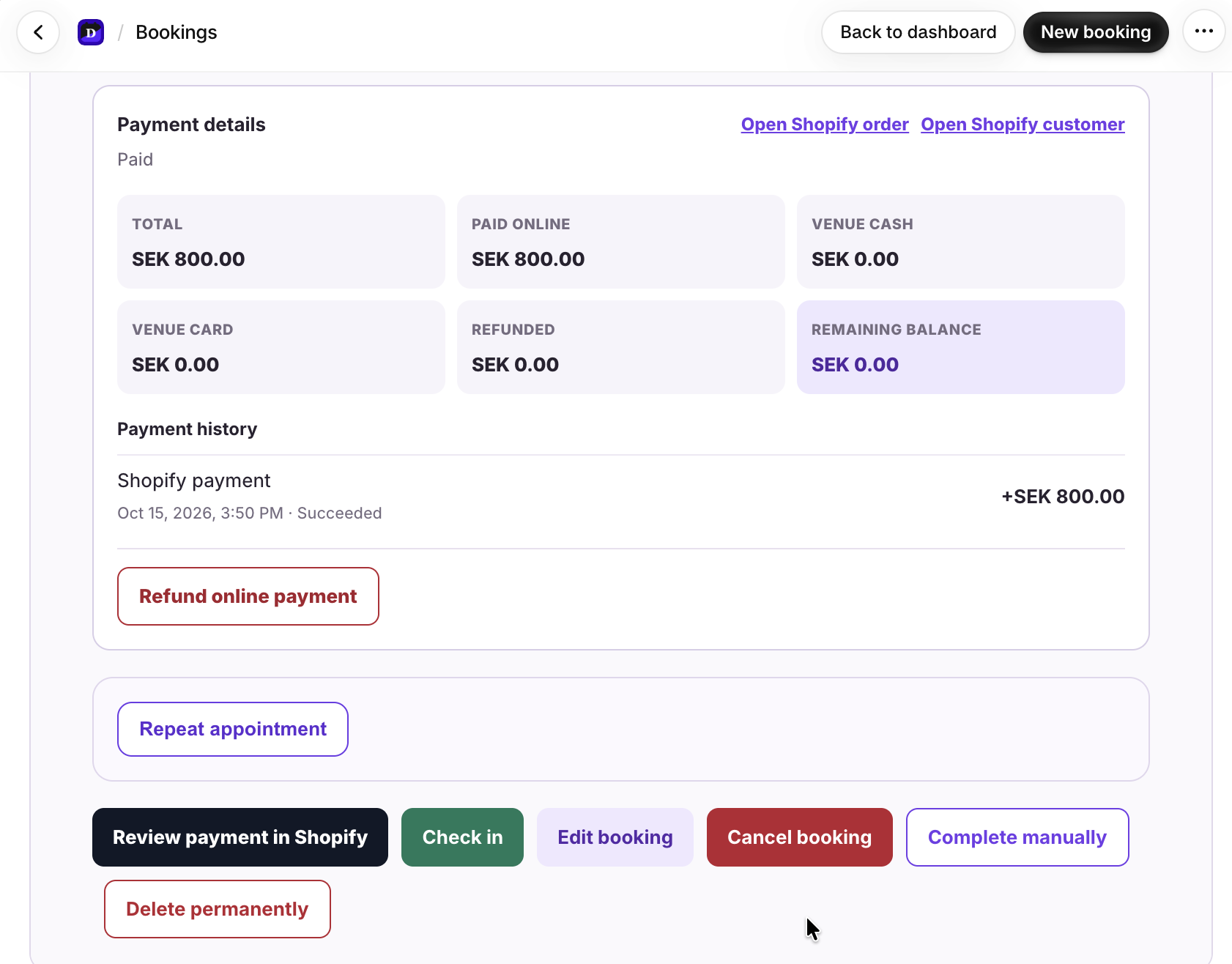Click Edit booking button
This screenshot has width=1232, height=964.
point(615,837)
